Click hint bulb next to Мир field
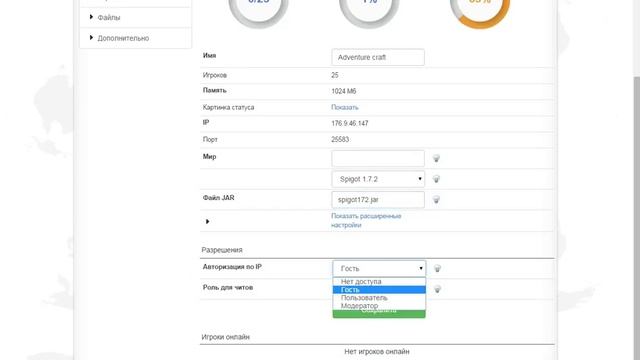640x360 pixels. coord(436,158)
